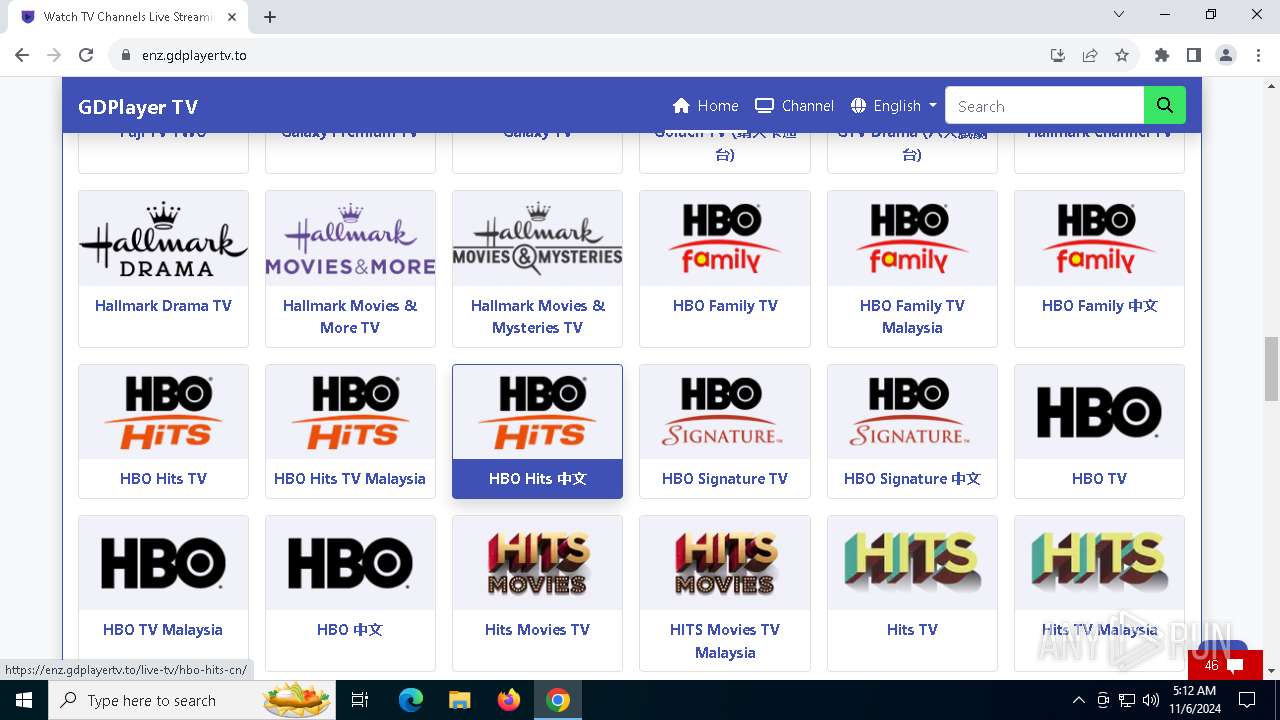Open the volume control tray icon
The height and width of the screenshot is (720, 1280).
1151,700
